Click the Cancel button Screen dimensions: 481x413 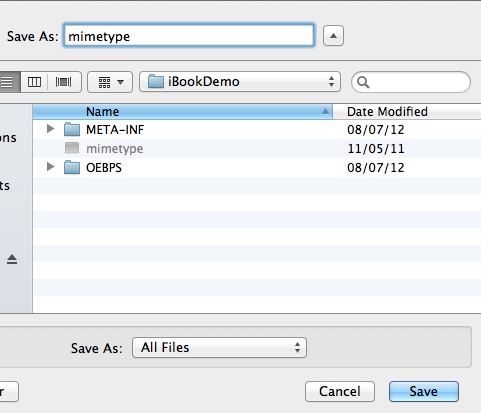coord(340,391)
